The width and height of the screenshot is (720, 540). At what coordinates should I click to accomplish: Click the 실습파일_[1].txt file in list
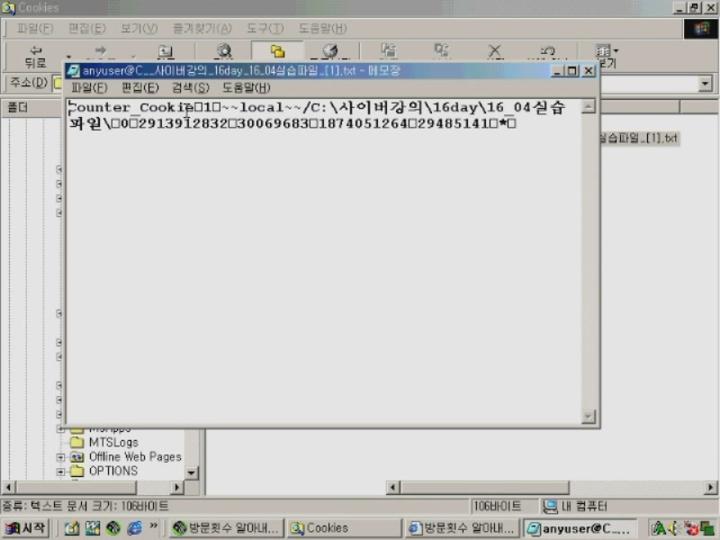click(639, 138)
